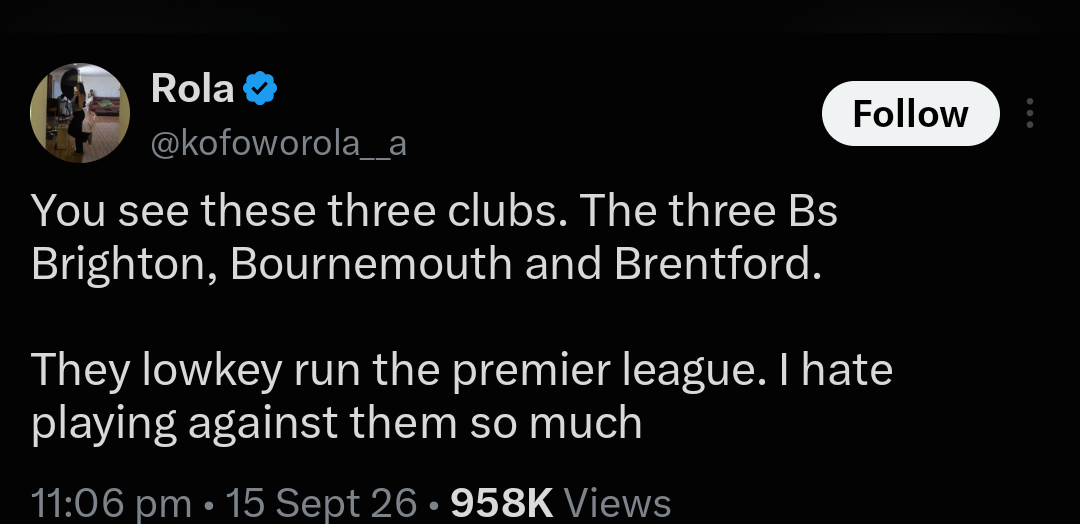Open Rola's profile picture
This screenshot has width=1080, height=524.
[80, 113]
